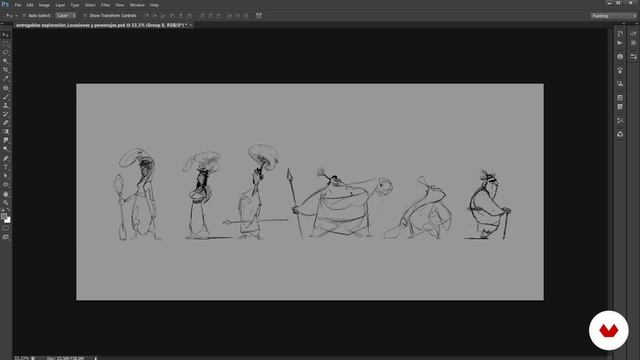The width and height of the screenshot is (640, 360).
Task: Select the Healing Brush tool
Action: pos(6,88)
